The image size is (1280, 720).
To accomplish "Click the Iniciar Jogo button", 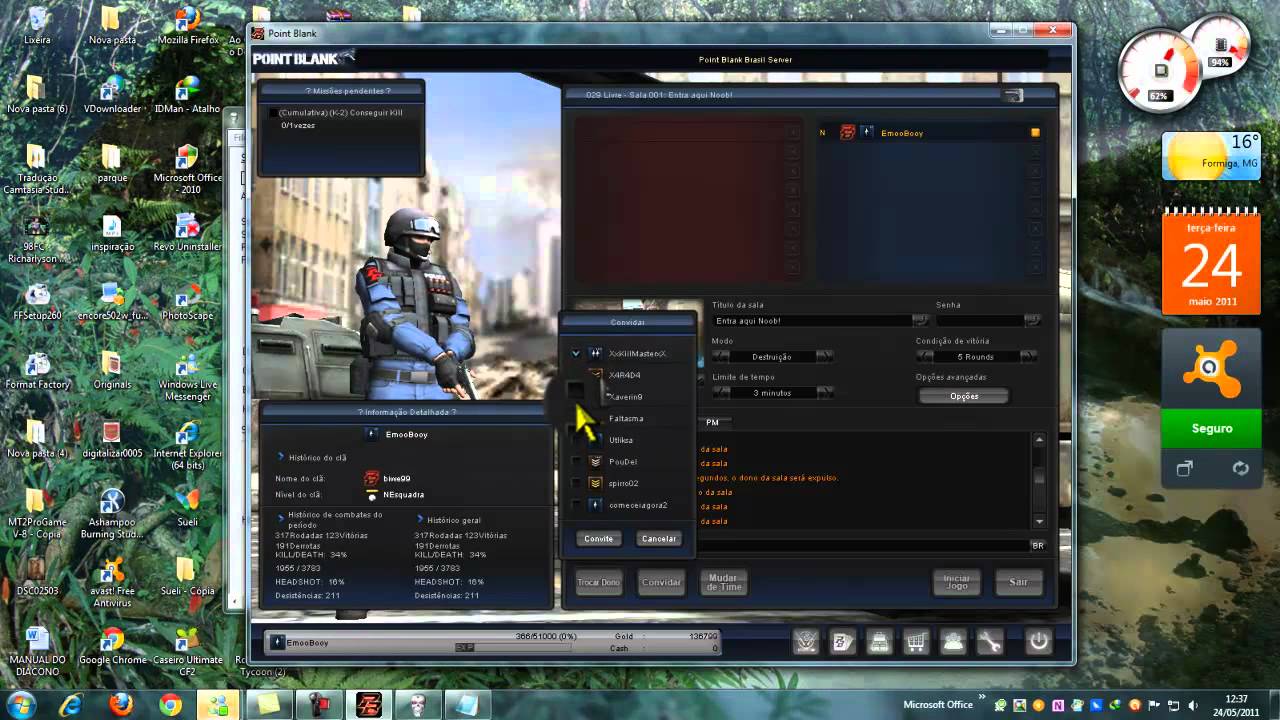I will (956, 582).
